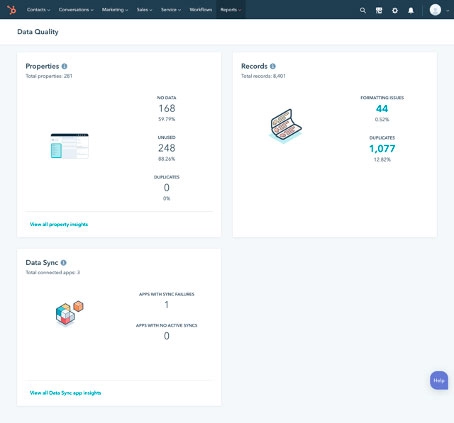The image size is (454, 423).
Task: Click the Data Sync card heading
Action: tap(42, 263)
